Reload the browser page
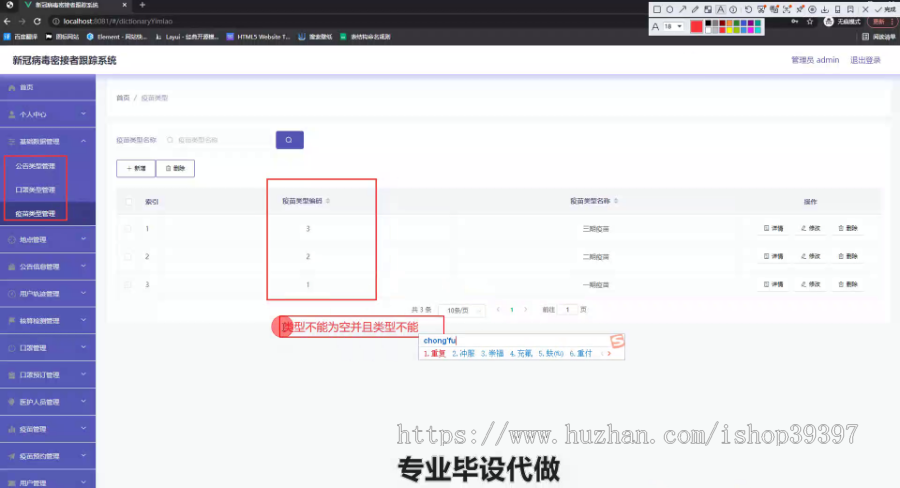The width and height of the screenshot is (900, 488). pyautogui.click(x=37, y=21)
